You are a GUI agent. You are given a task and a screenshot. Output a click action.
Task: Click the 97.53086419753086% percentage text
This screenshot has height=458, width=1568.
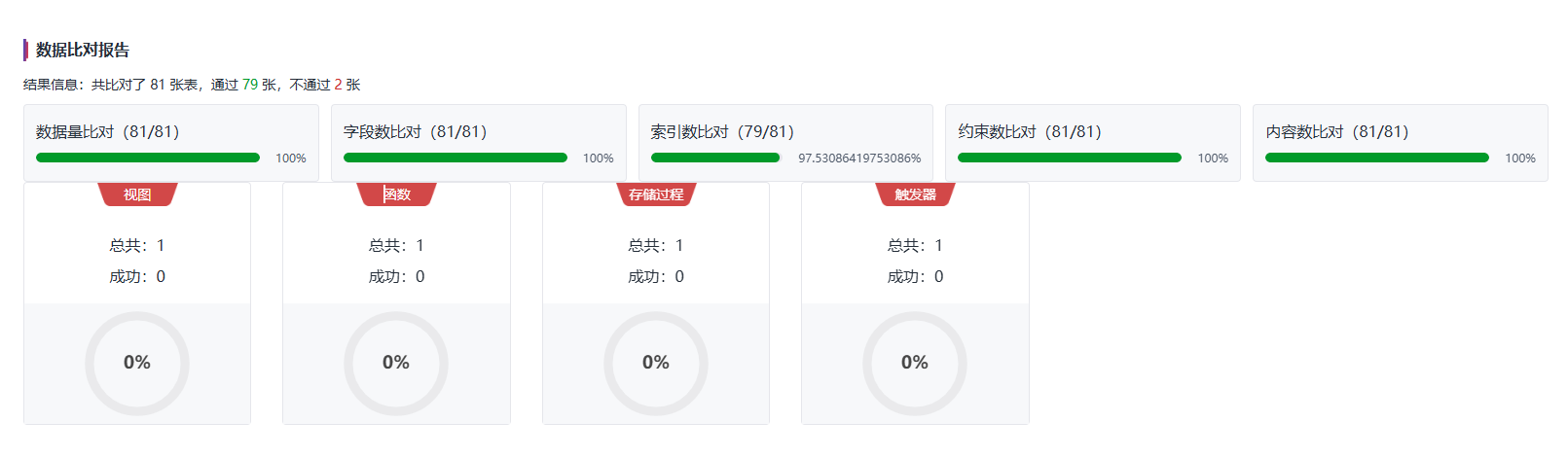click(x=859, y=158)
